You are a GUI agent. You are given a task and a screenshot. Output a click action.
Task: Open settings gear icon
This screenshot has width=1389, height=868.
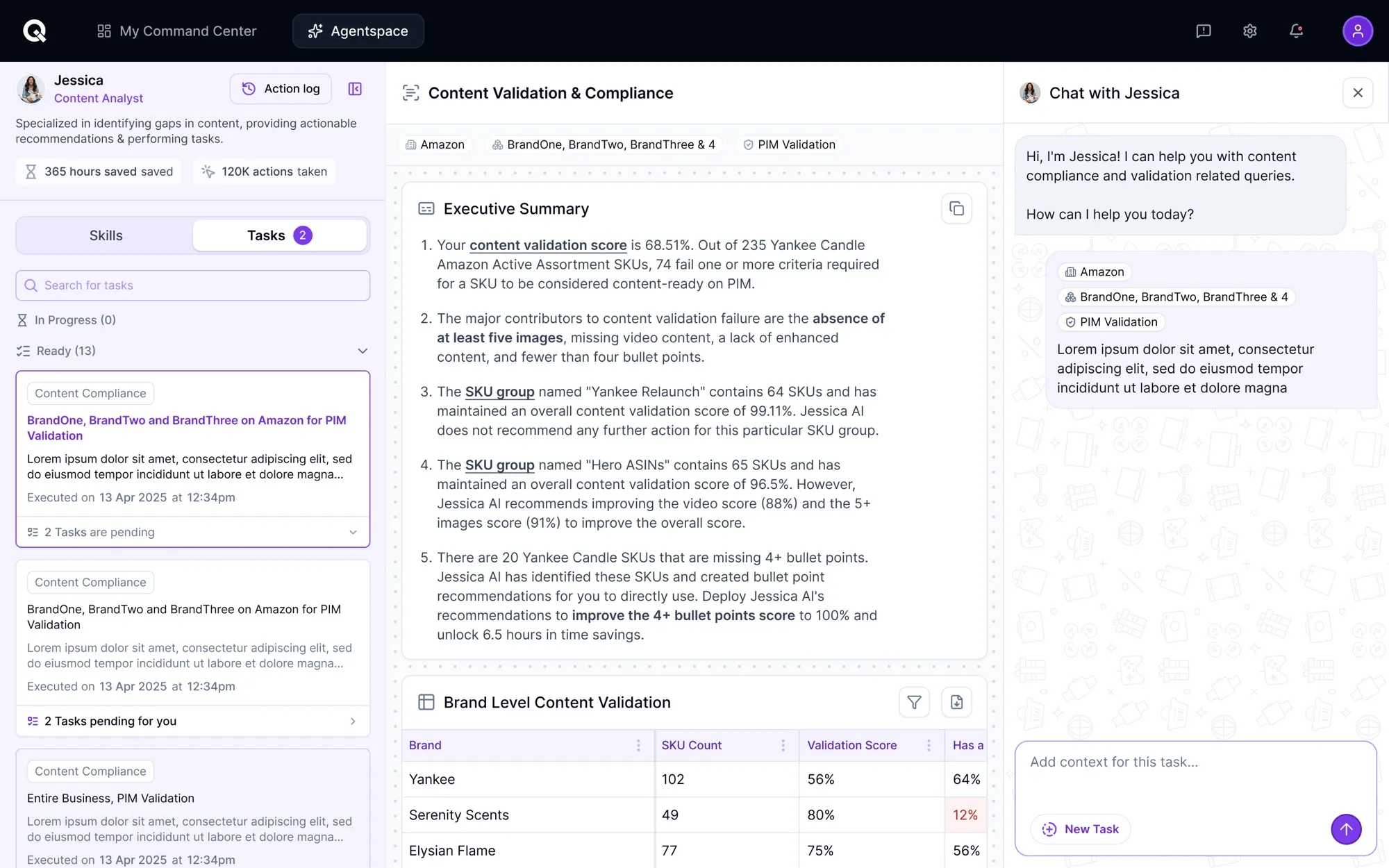(x=1249, y=31)
